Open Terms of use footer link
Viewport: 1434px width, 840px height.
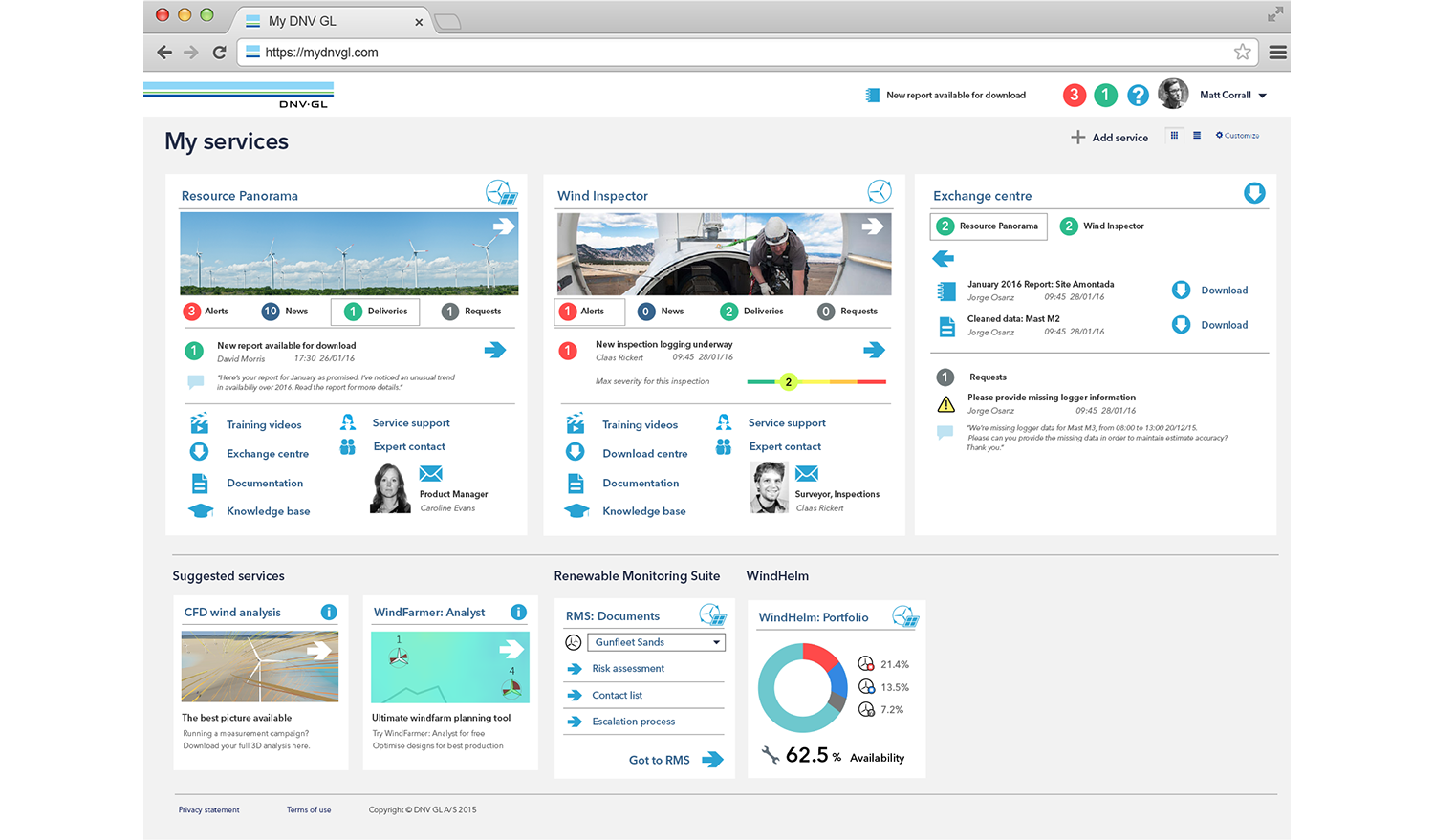click(309, 810)
